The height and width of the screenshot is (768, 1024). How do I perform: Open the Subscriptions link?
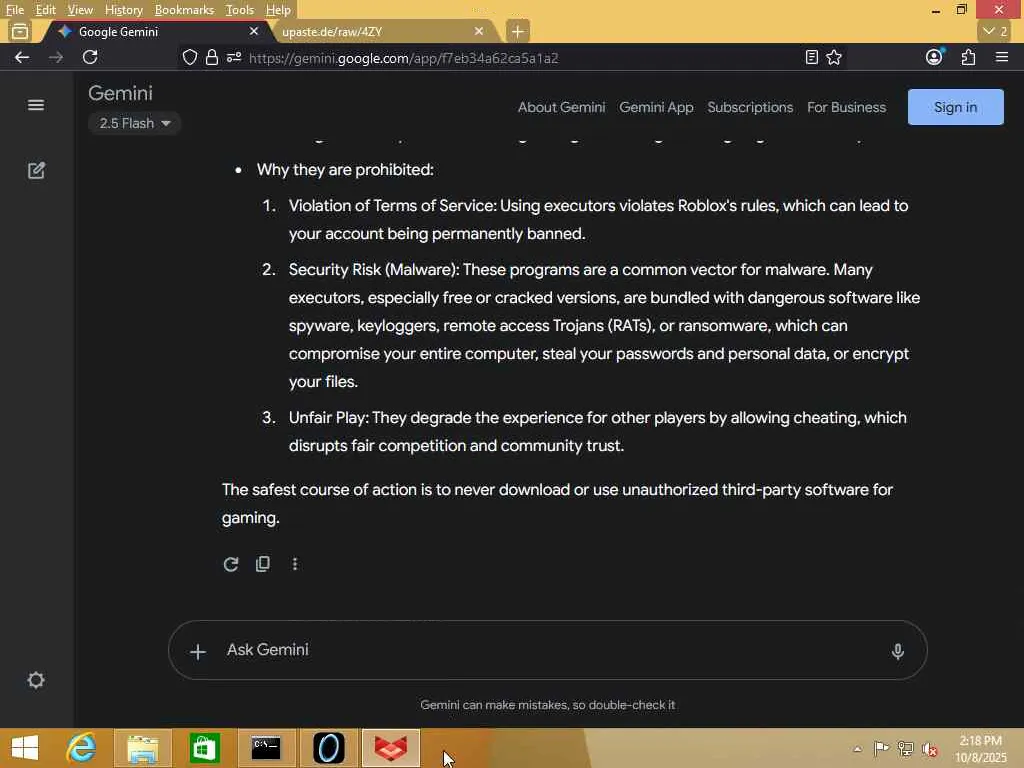point(750,107)
